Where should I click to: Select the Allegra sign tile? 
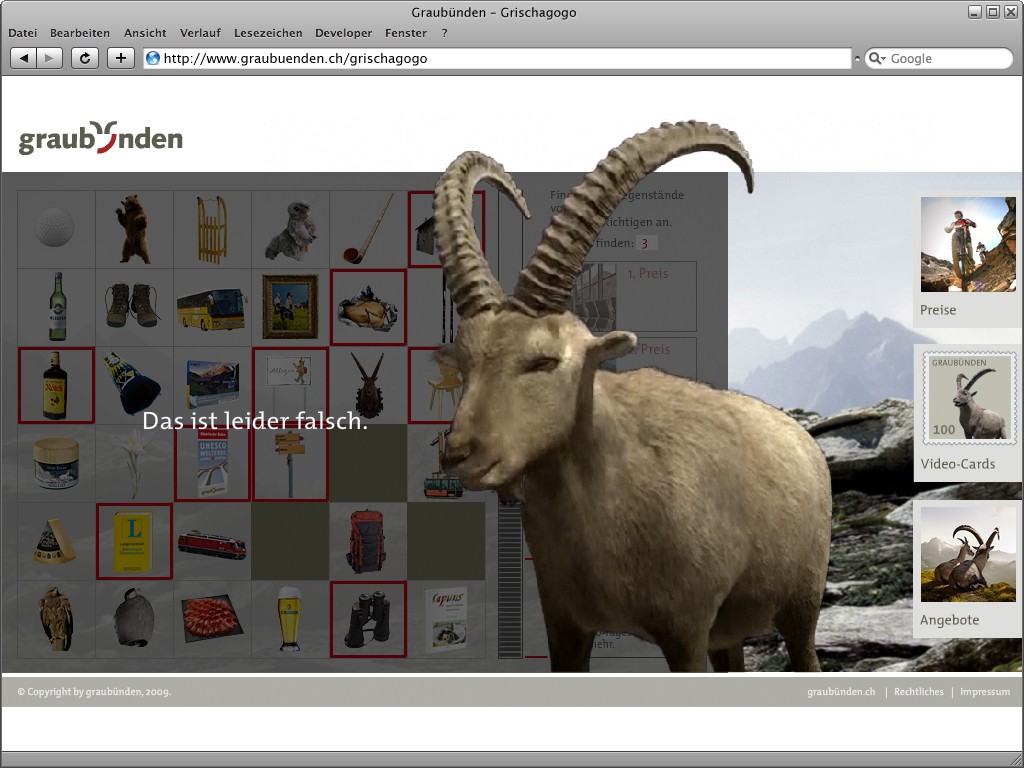coord(291,385)
